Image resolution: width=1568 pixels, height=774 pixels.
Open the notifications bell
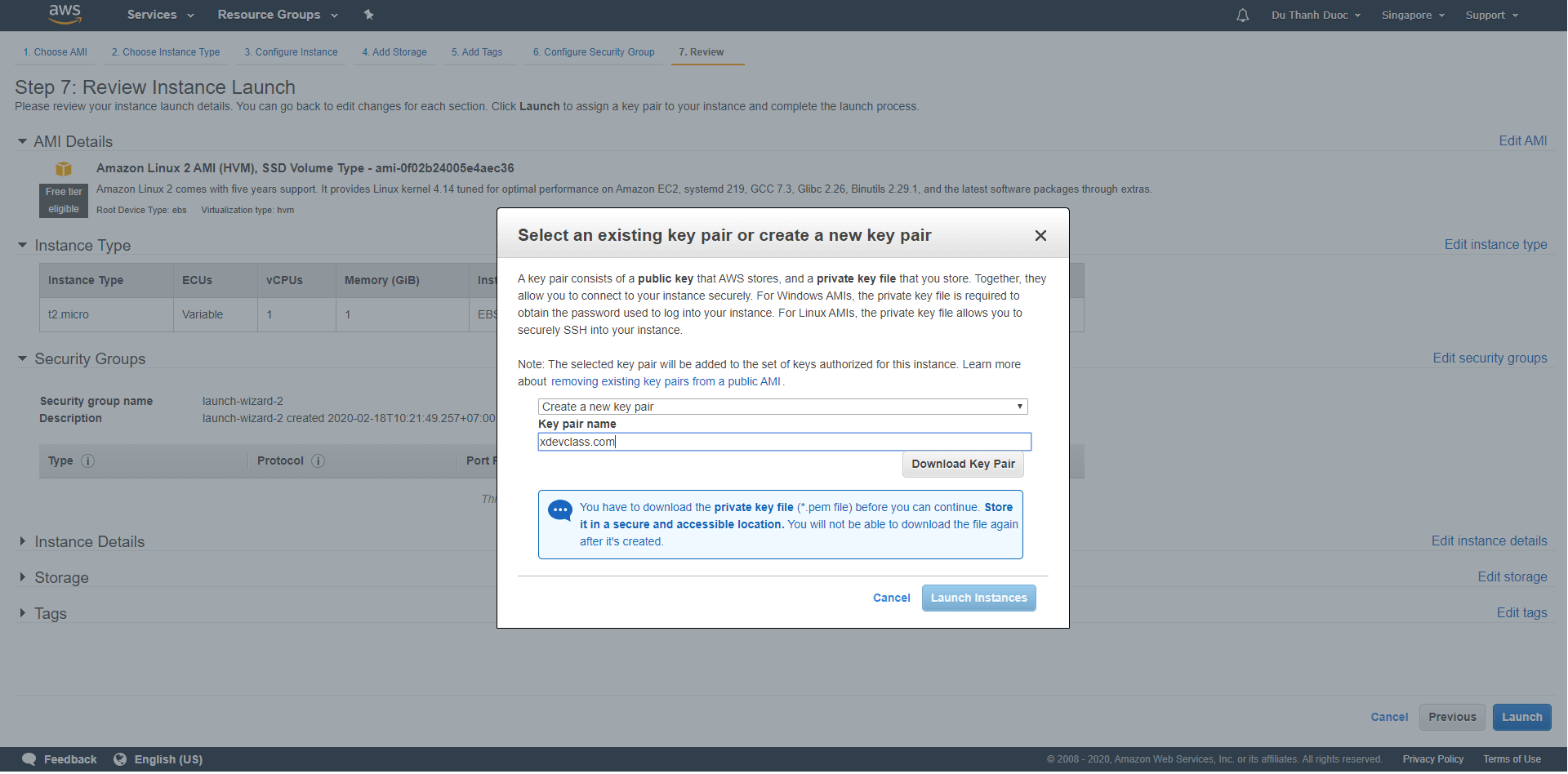(x=1242, y=16)
